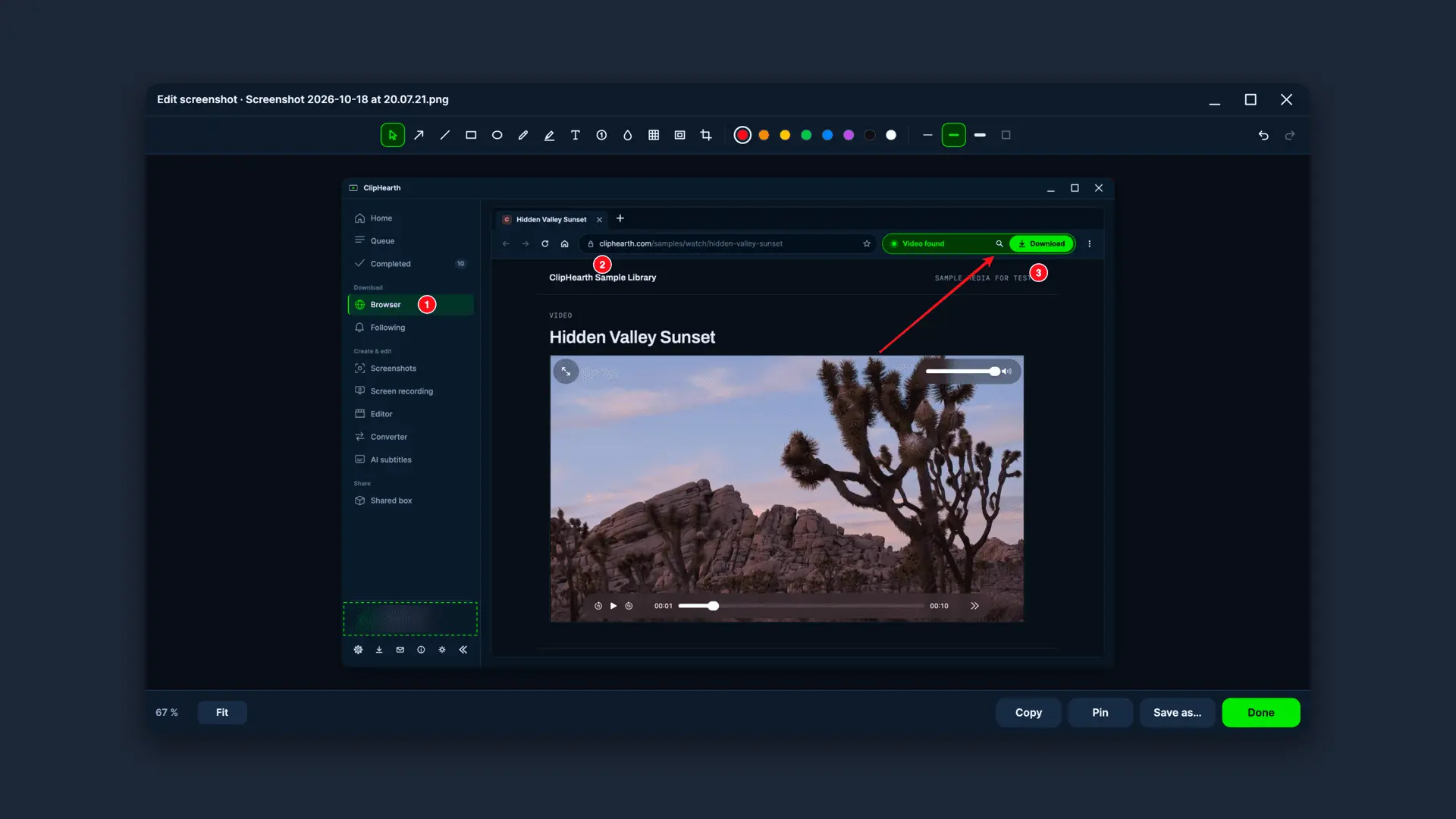Select the droplet Blur tool

pos(627,135)
